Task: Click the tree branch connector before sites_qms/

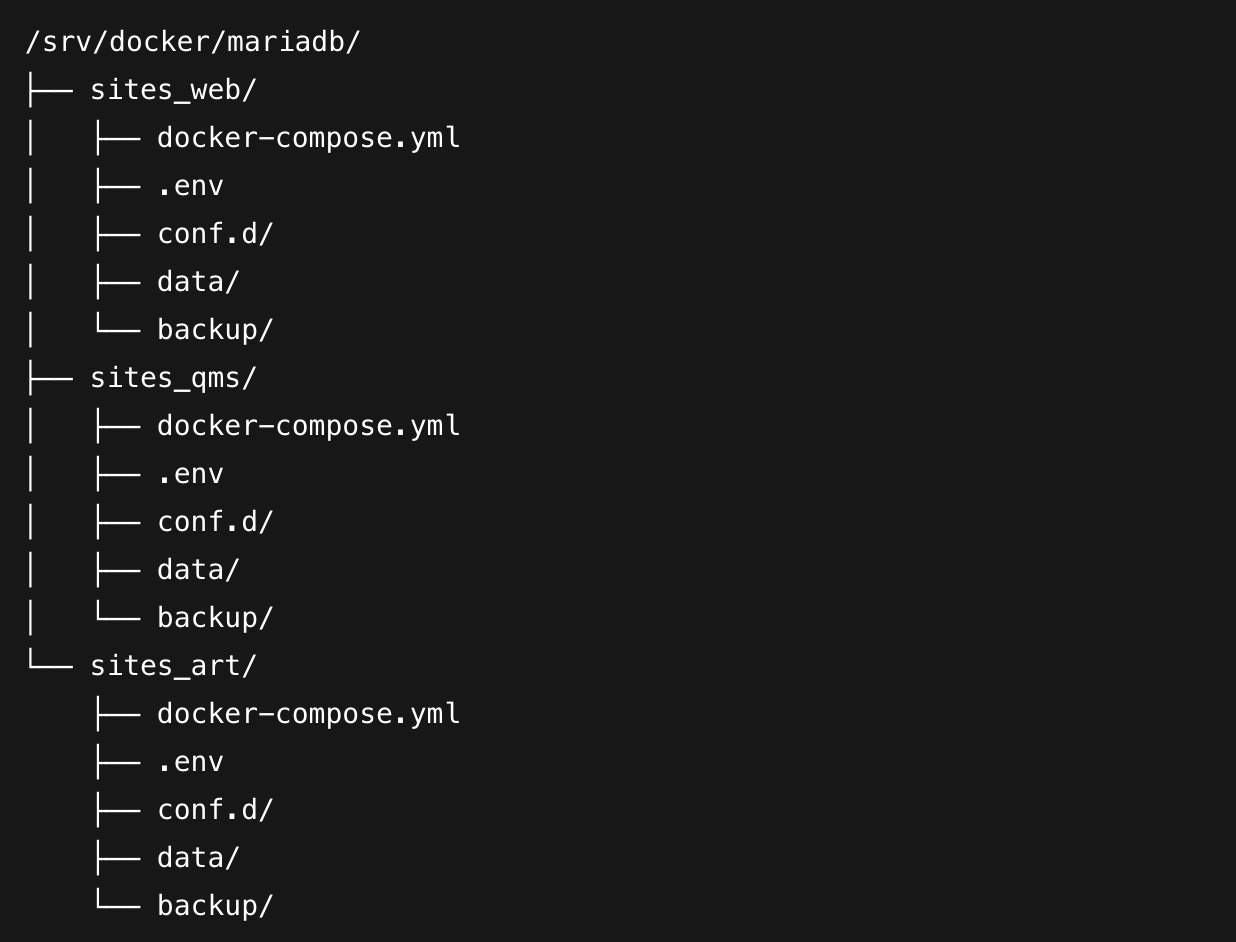Action: pyautogui.click(x=49, y=378)
